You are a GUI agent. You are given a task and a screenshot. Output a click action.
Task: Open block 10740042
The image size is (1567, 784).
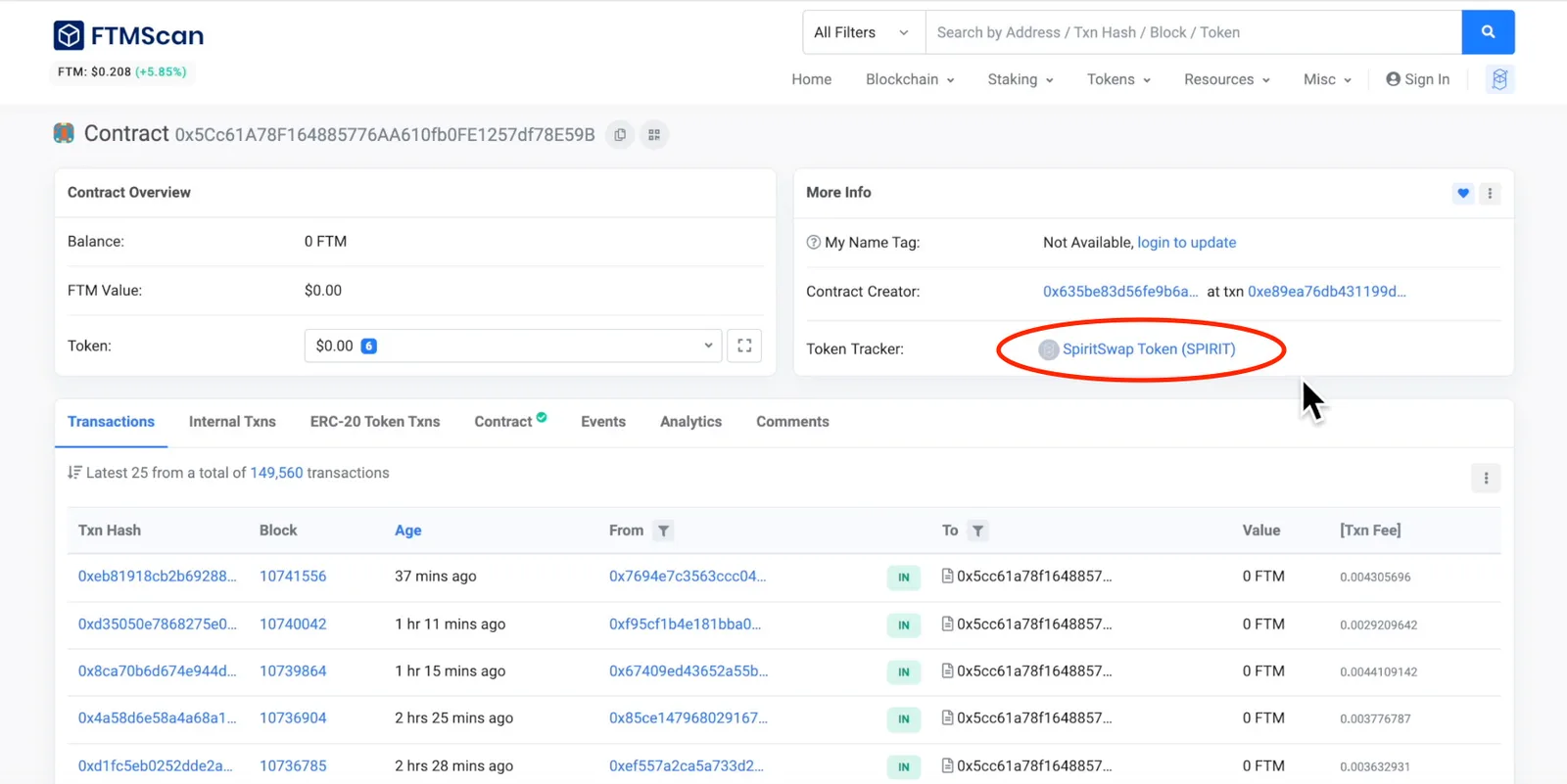[293, 623]
